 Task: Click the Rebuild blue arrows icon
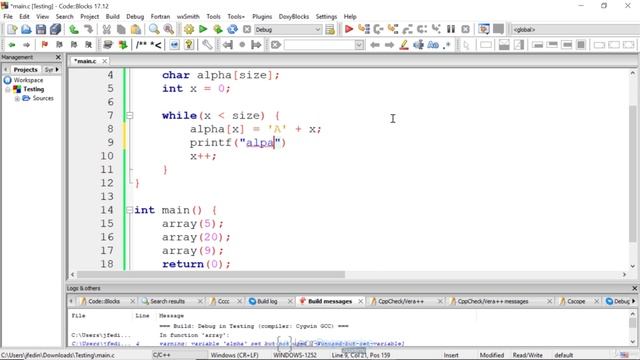(232, 29)
